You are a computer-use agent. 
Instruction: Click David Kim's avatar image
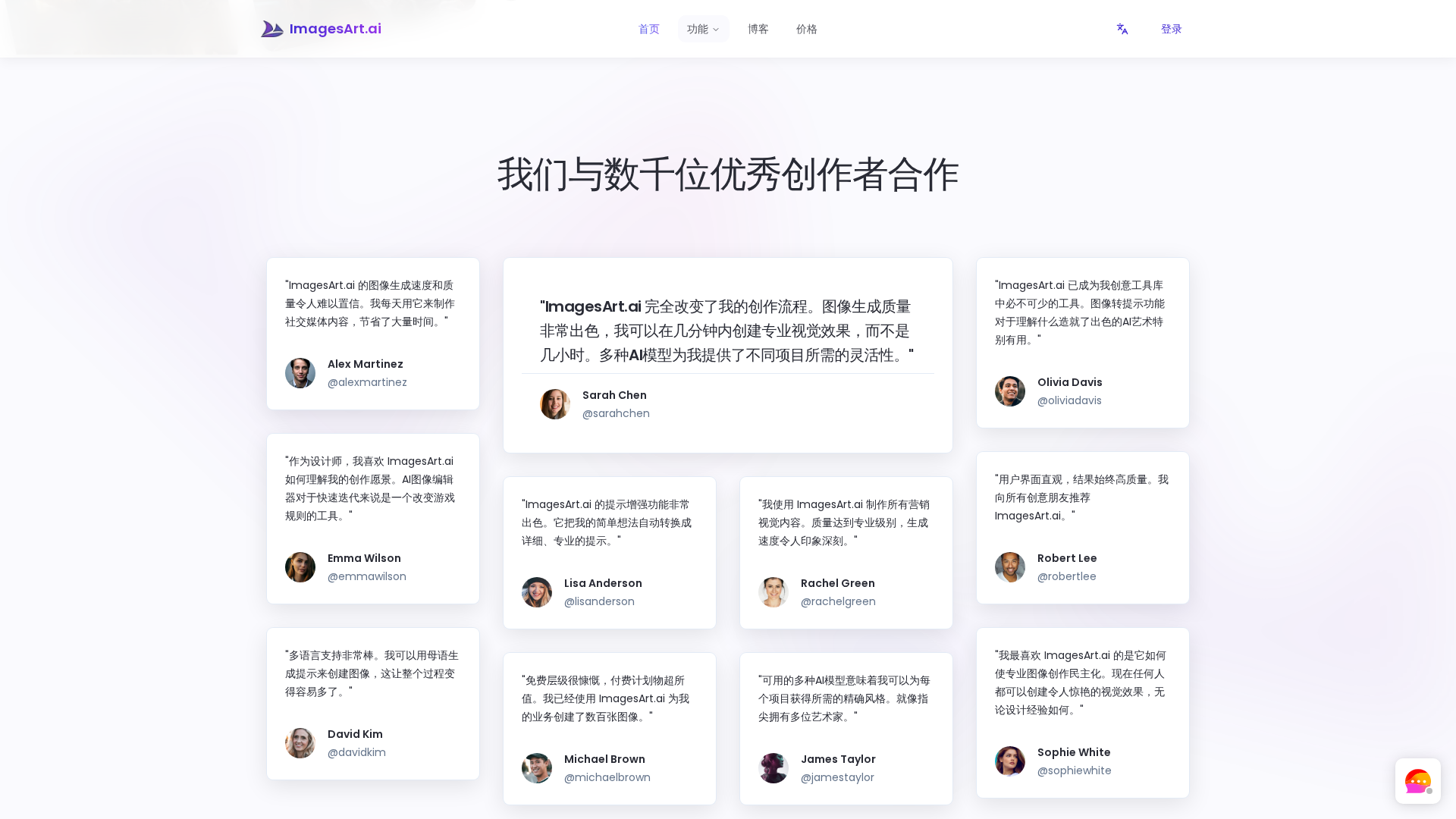(300, 743)
